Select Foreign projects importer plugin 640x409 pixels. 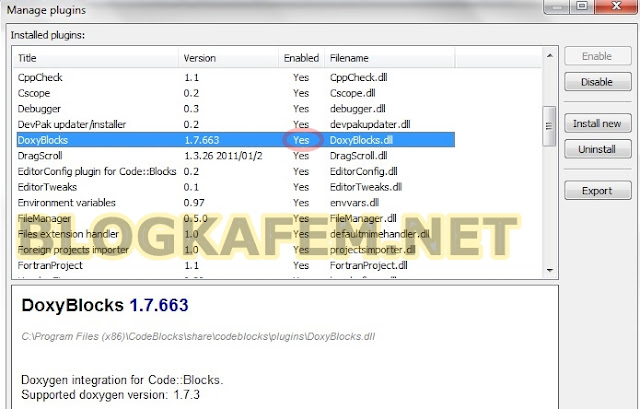pyautogui.click(x=236, y=249)
